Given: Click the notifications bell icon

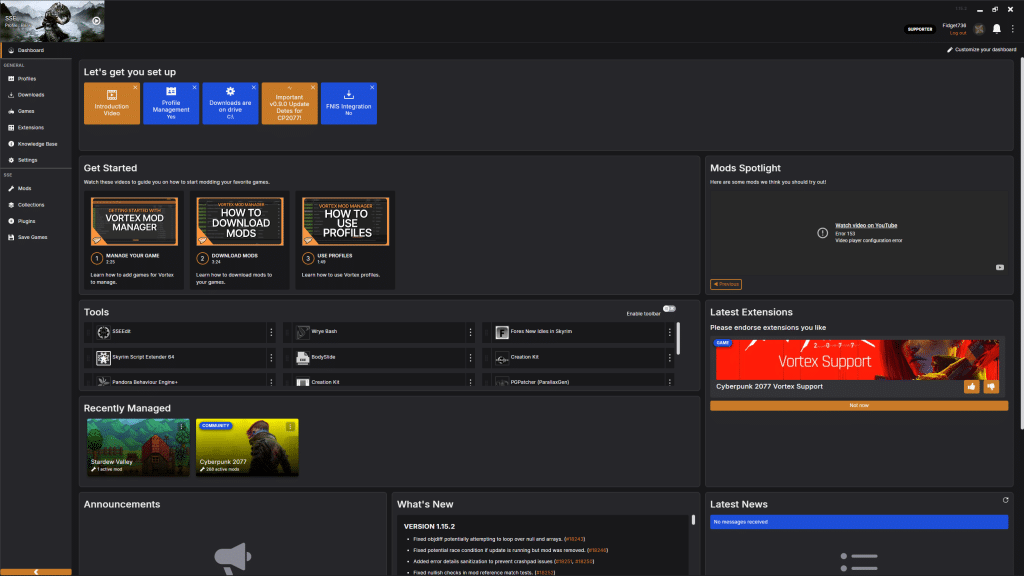Looking at the screenshot, I should (997, 29).
